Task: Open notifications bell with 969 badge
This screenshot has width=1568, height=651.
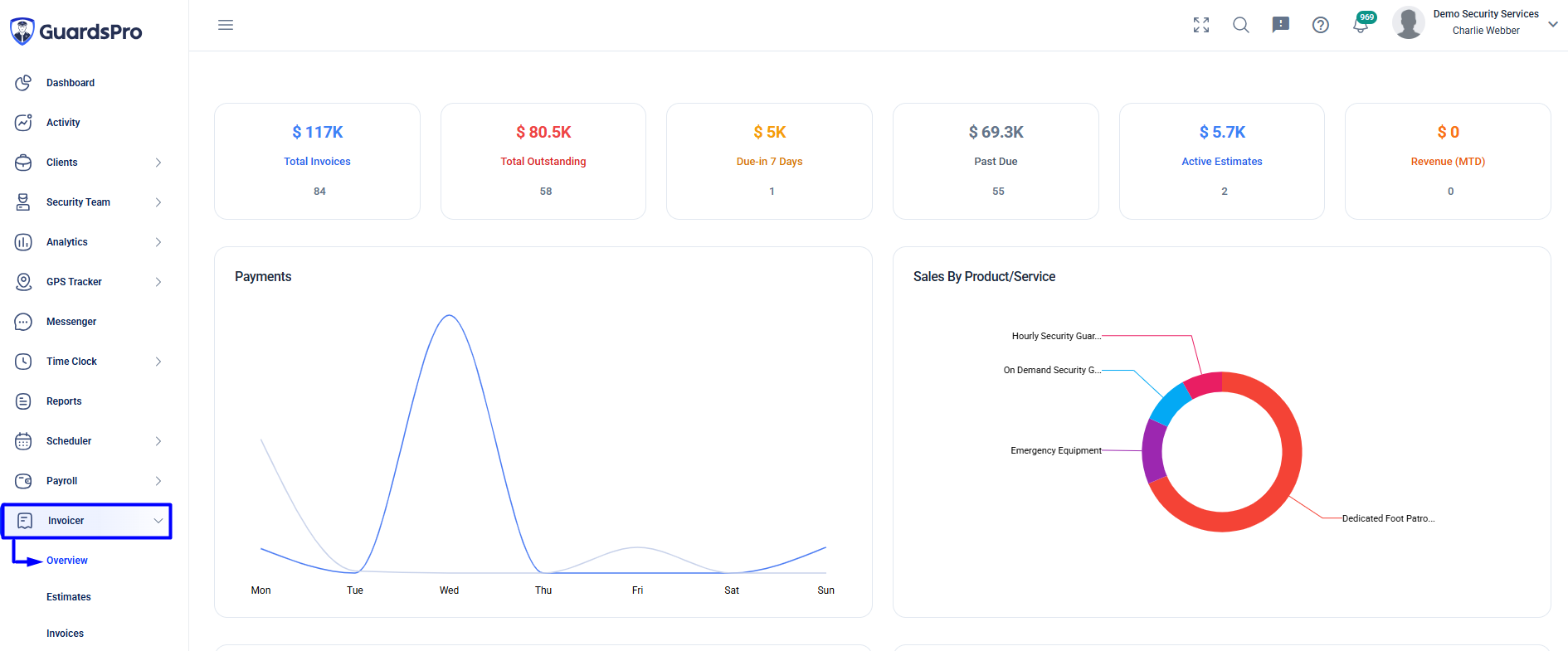Action: tap(1362, 23)
